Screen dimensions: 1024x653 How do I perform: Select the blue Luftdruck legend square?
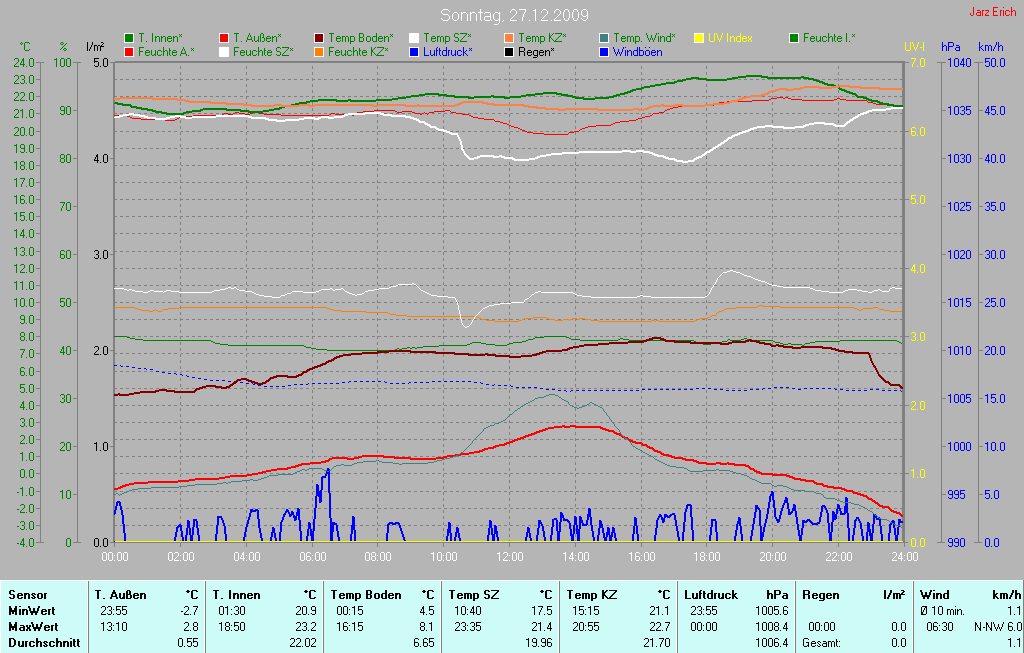coord(414,52)
